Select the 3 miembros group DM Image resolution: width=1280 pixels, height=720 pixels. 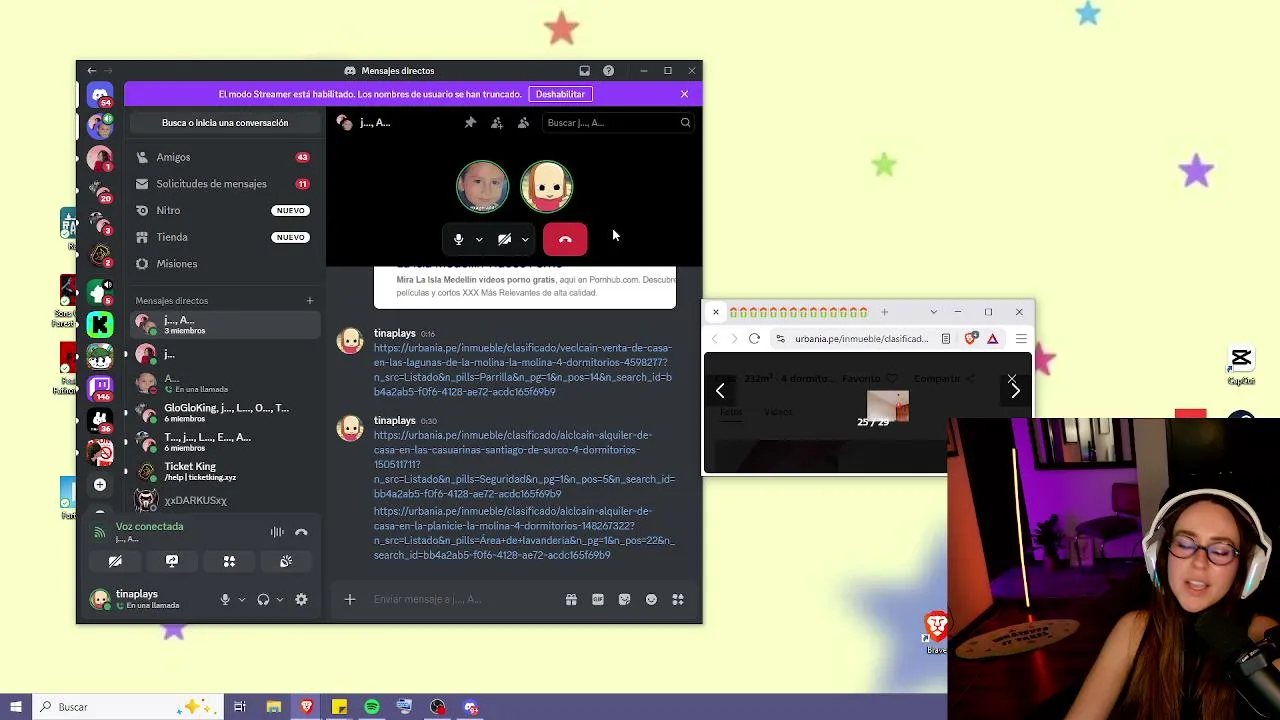pyautogui.click(x=225, y=324)
